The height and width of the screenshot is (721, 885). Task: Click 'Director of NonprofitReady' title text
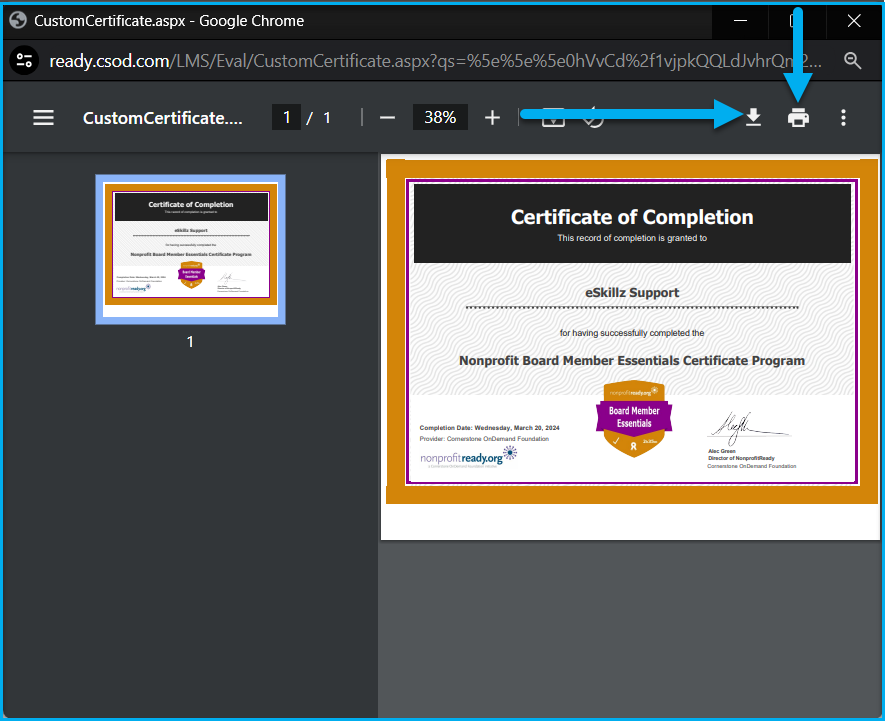(x=742, y=458)
